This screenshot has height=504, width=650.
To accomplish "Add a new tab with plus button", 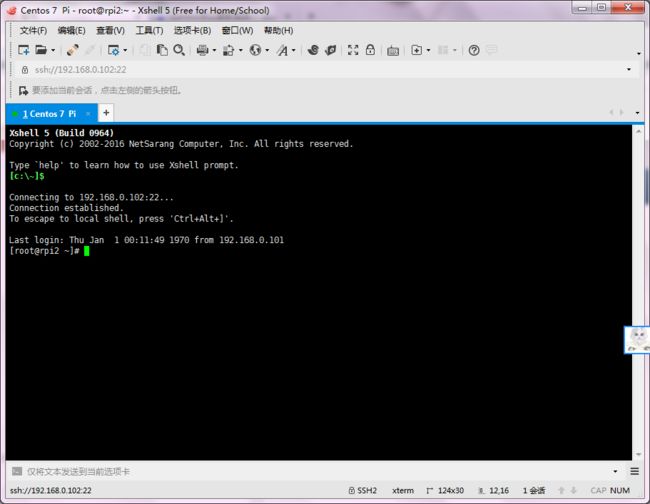I will 106,113.
